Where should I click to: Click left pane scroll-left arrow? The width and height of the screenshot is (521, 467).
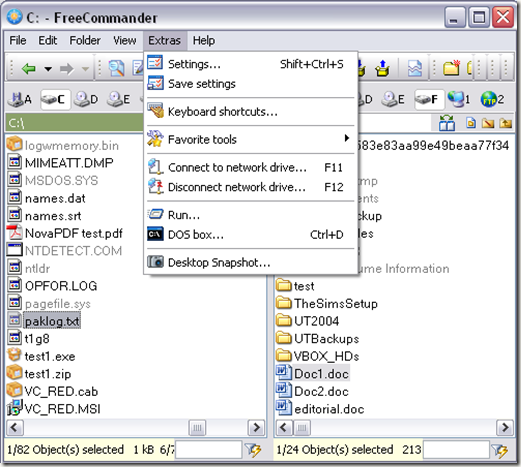(15, 428)
